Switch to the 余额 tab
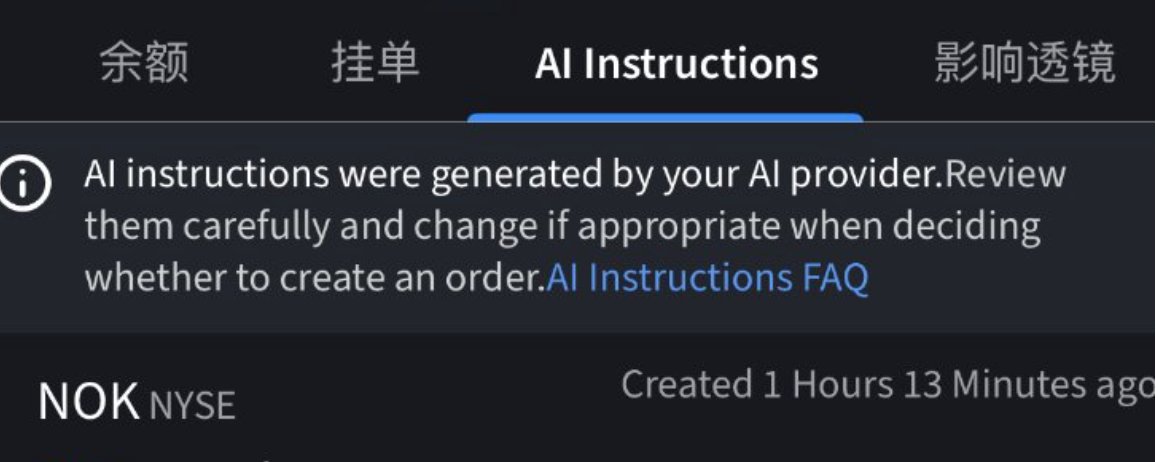The height and width of the screenshot is (462, 1156). (x=144, y=63)
